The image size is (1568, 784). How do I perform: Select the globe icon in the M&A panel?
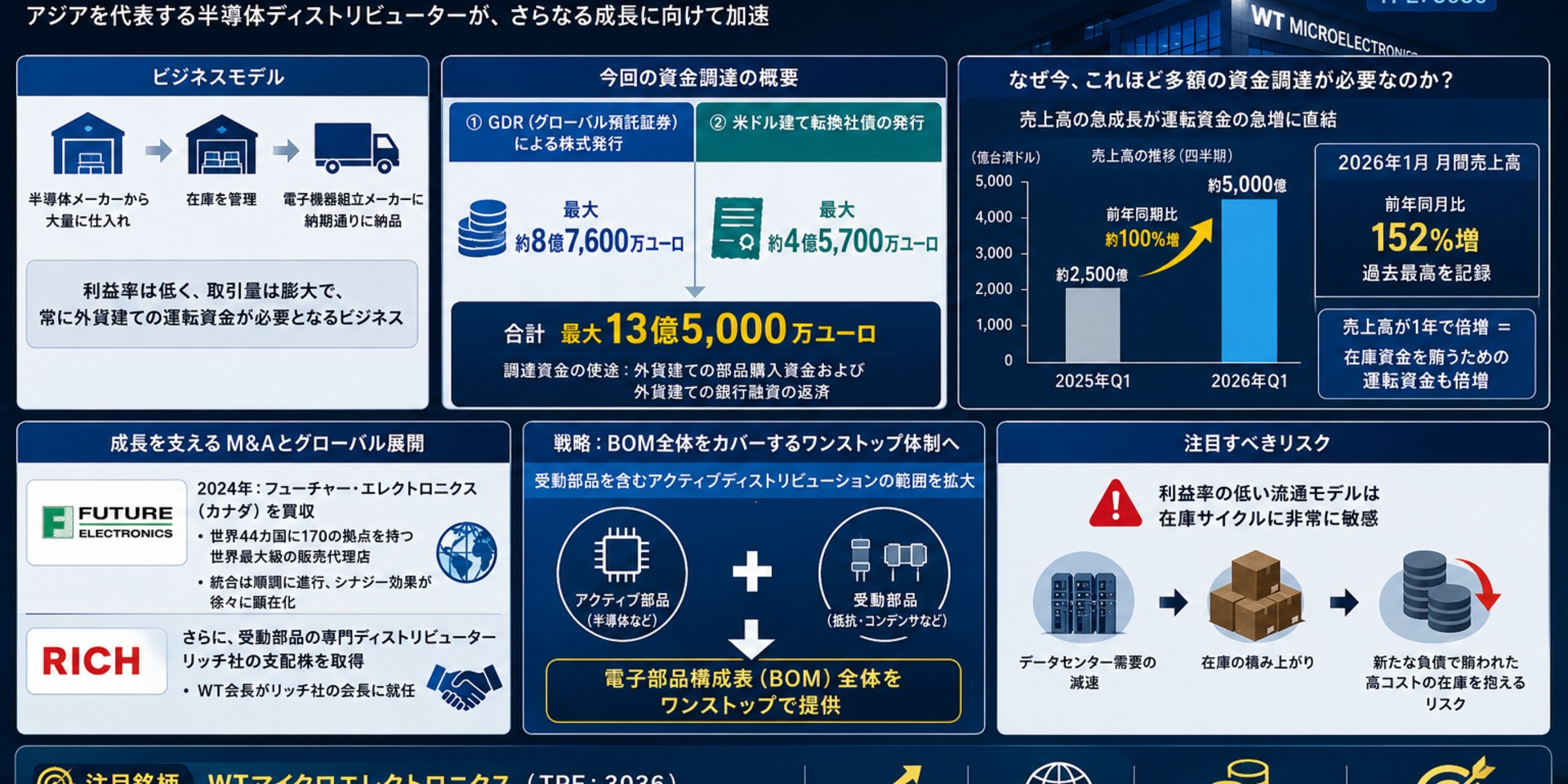(x=466, y=552)
